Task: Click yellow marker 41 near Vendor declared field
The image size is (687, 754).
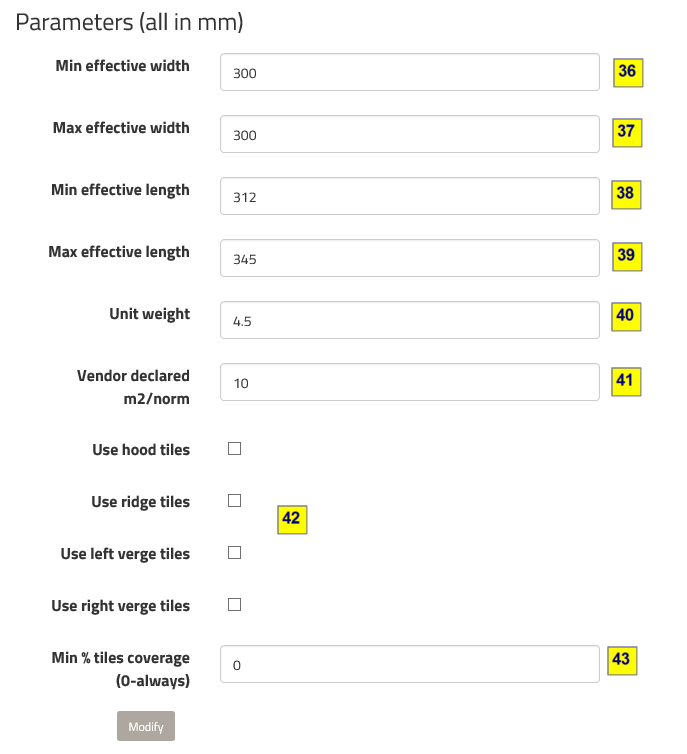Action: point(626,381)
